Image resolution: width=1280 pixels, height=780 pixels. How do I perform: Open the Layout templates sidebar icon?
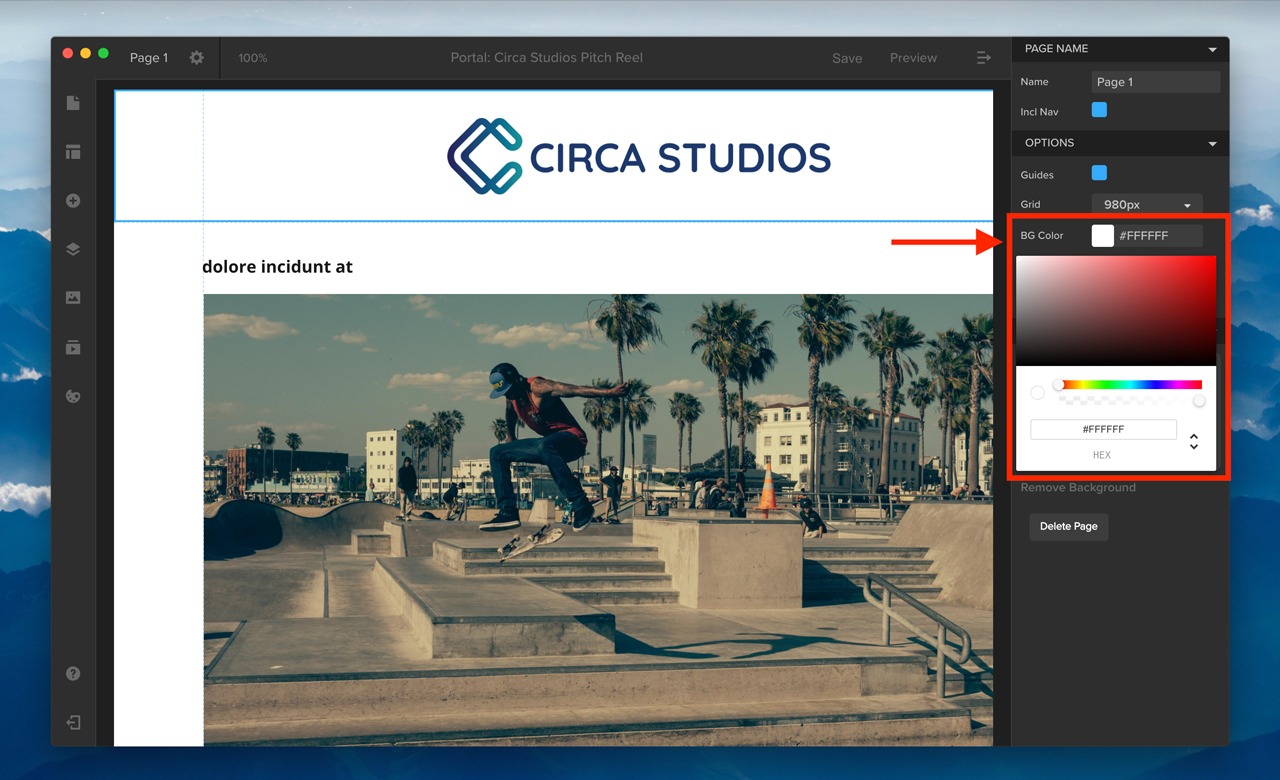click(73, 152)
